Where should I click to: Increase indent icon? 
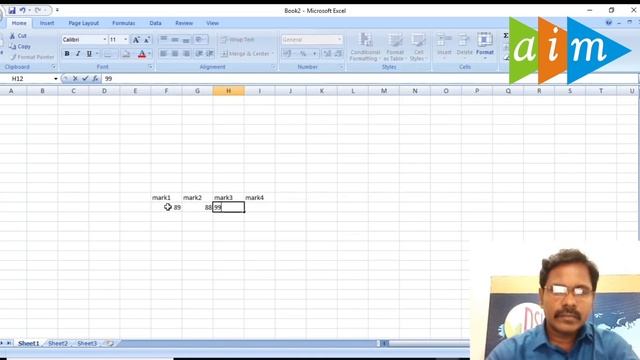210,54
